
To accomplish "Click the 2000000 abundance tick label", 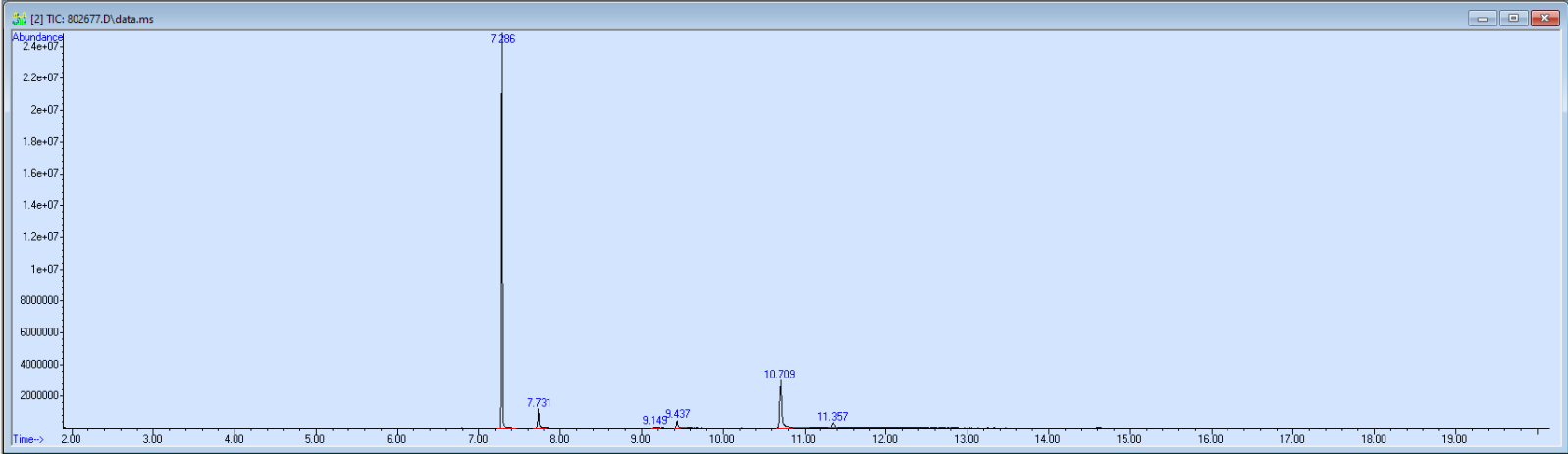I will [39, 396].
